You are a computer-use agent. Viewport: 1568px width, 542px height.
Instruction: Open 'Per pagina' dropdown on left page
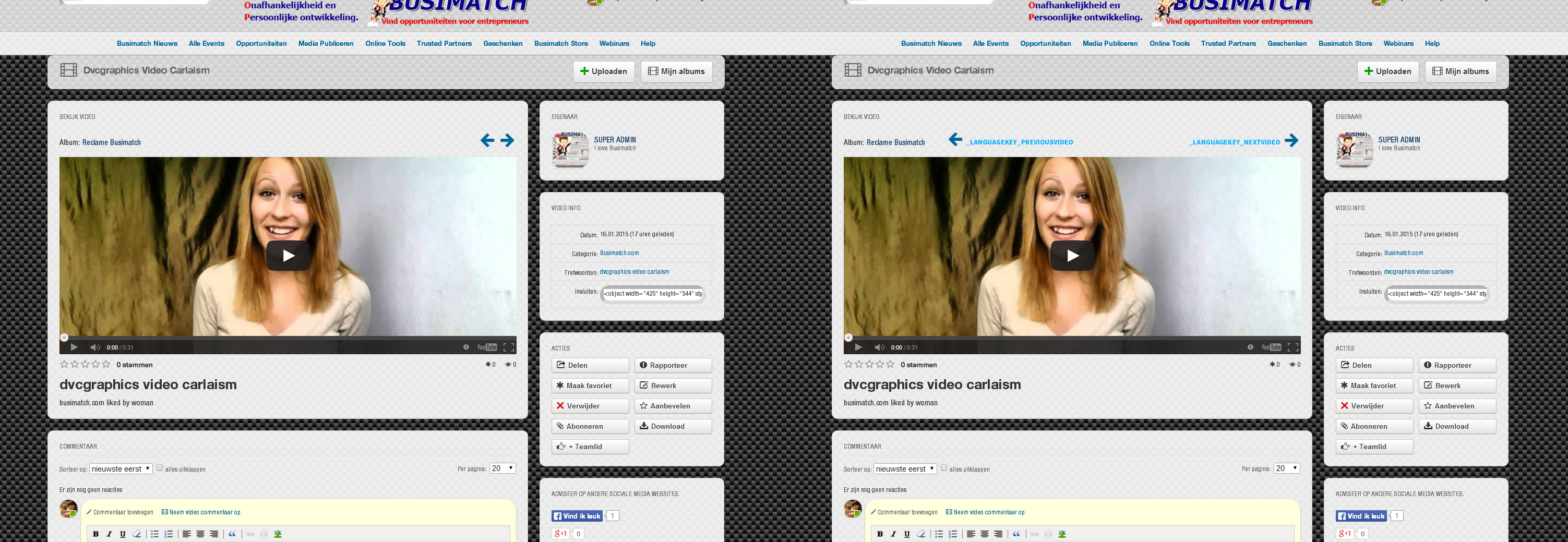pos(502,468)
